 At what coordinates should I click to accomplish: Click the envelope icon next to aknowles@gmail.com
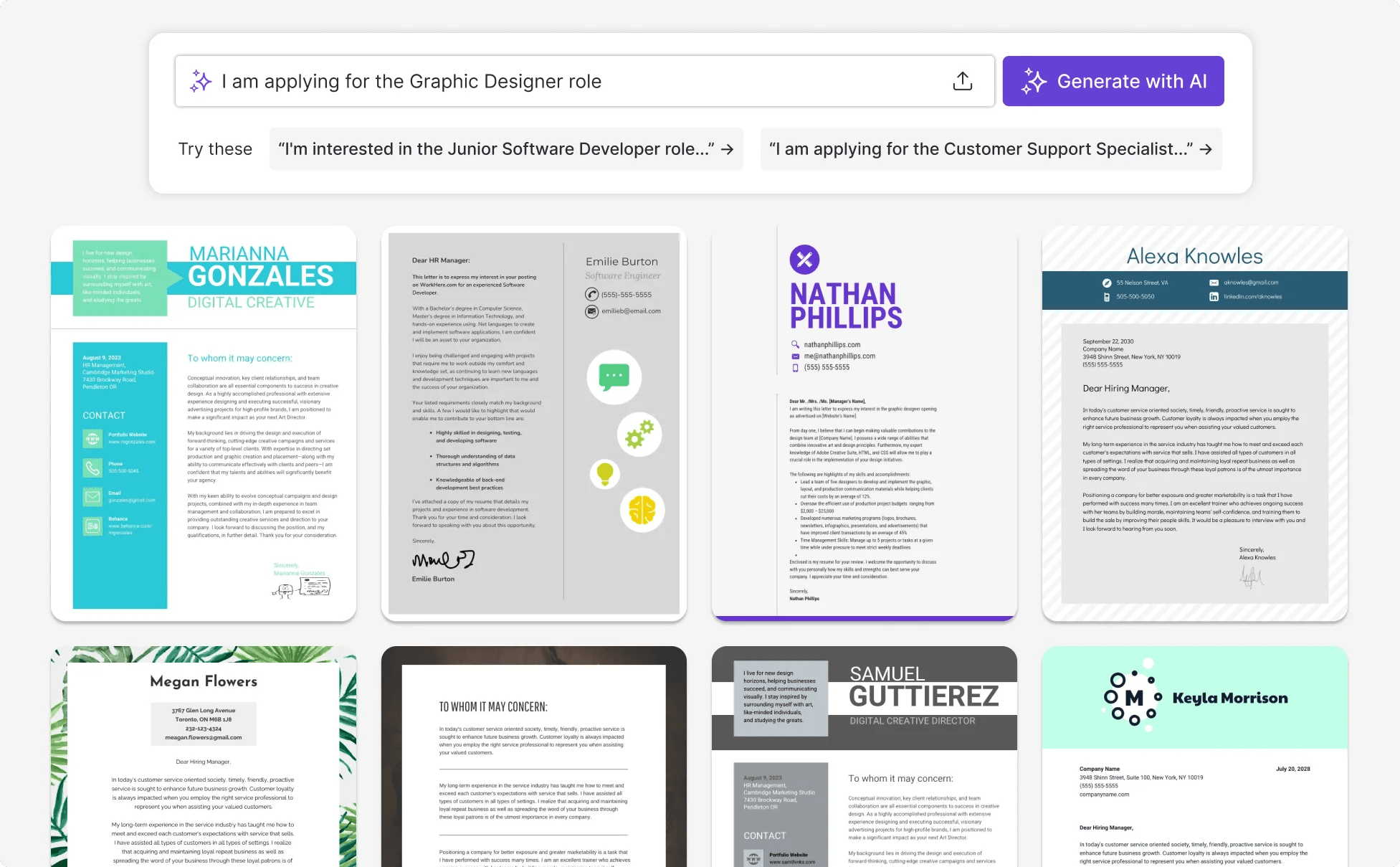click(1214, 283)
